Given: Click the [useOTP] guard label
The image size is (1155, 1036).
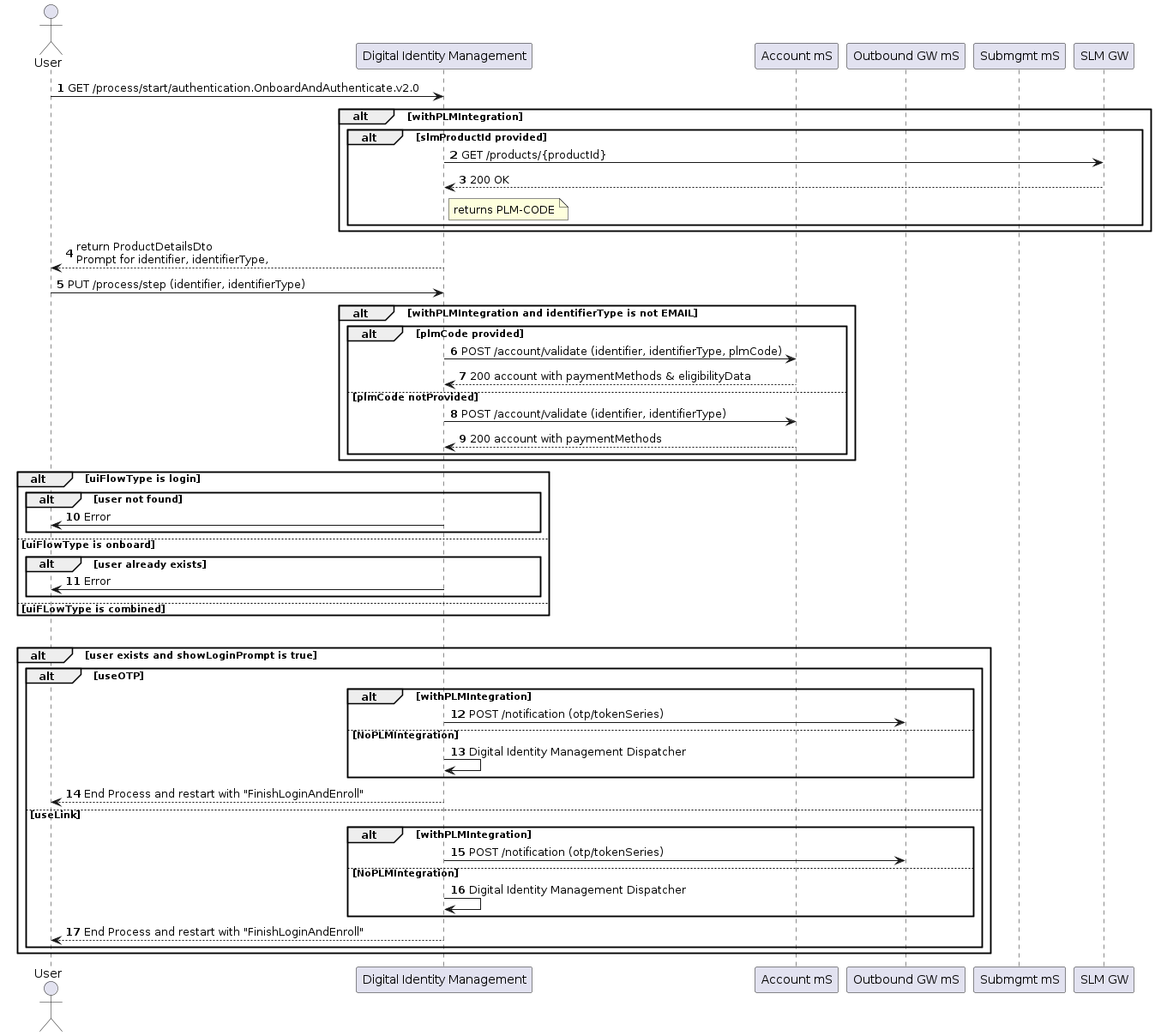Looking at the screenshot, I should coord(118,676).
